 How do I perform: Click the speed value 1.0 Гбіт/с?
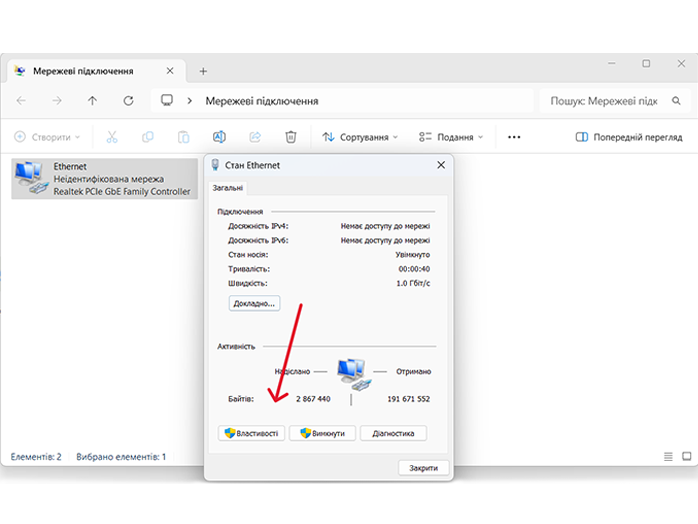(413, 283)
